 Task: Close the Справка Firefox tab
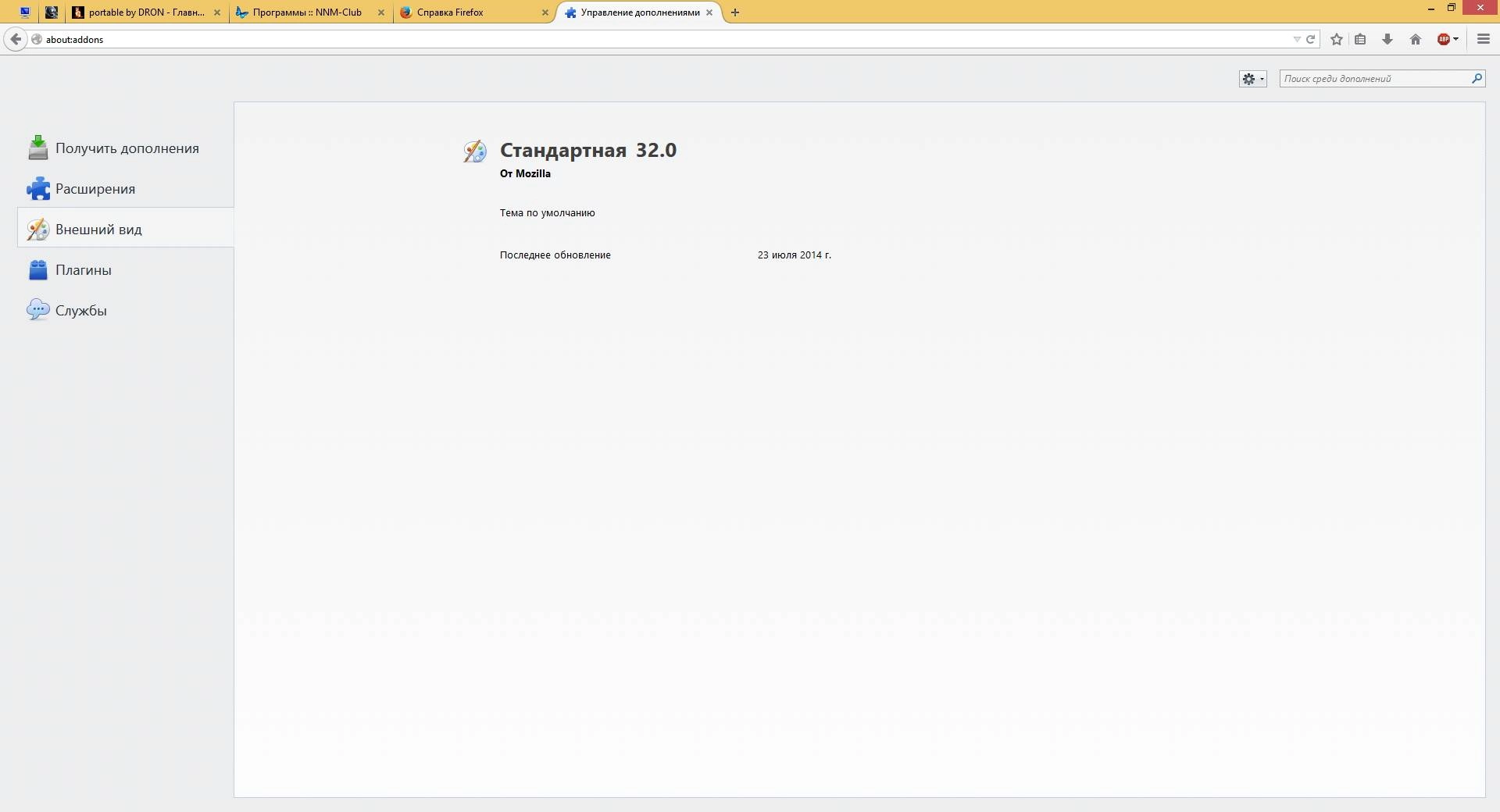tap(545, 12)
